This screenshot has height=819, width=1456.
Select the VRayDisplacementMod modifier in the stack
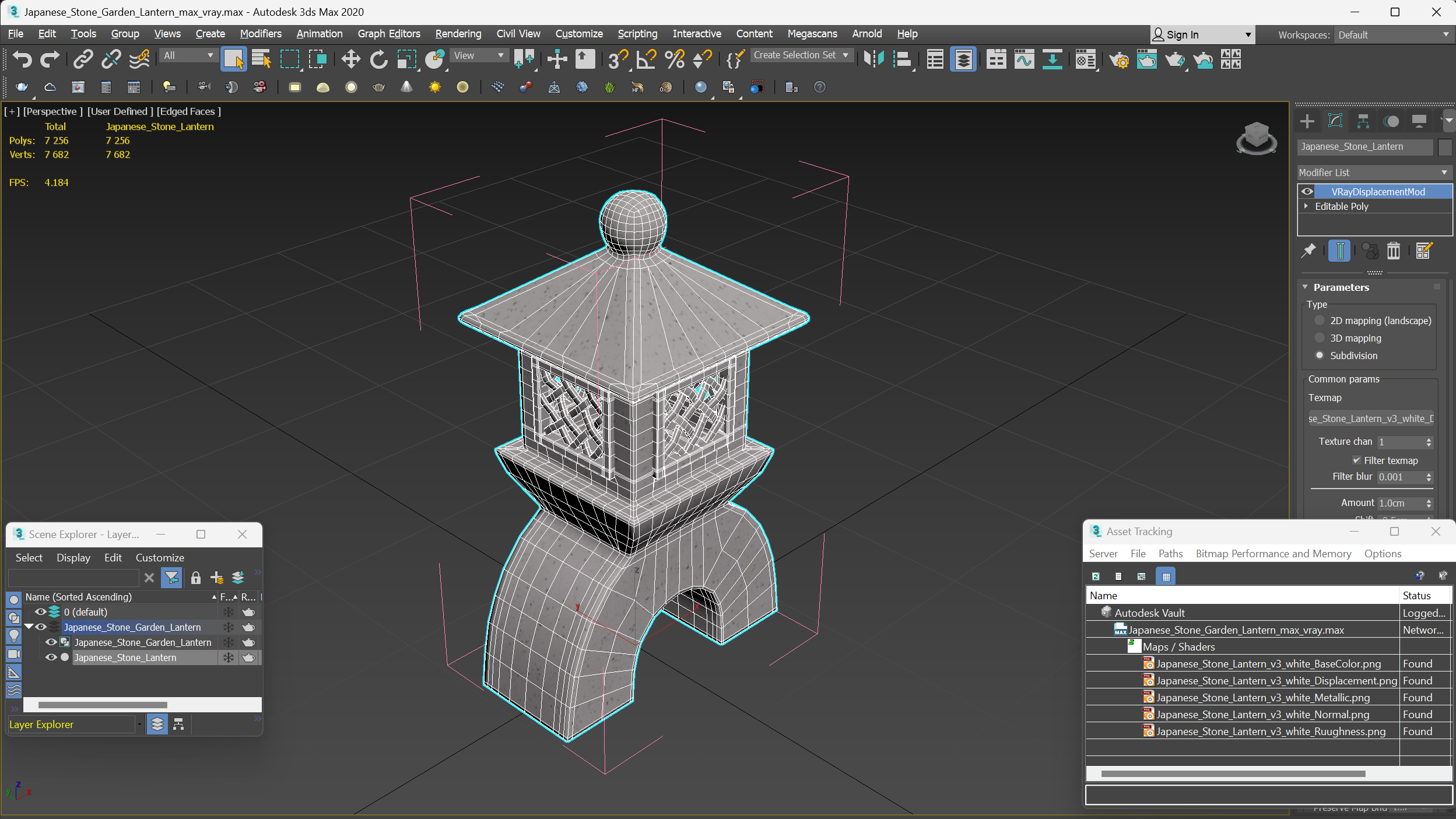[x=1377, y=192]
